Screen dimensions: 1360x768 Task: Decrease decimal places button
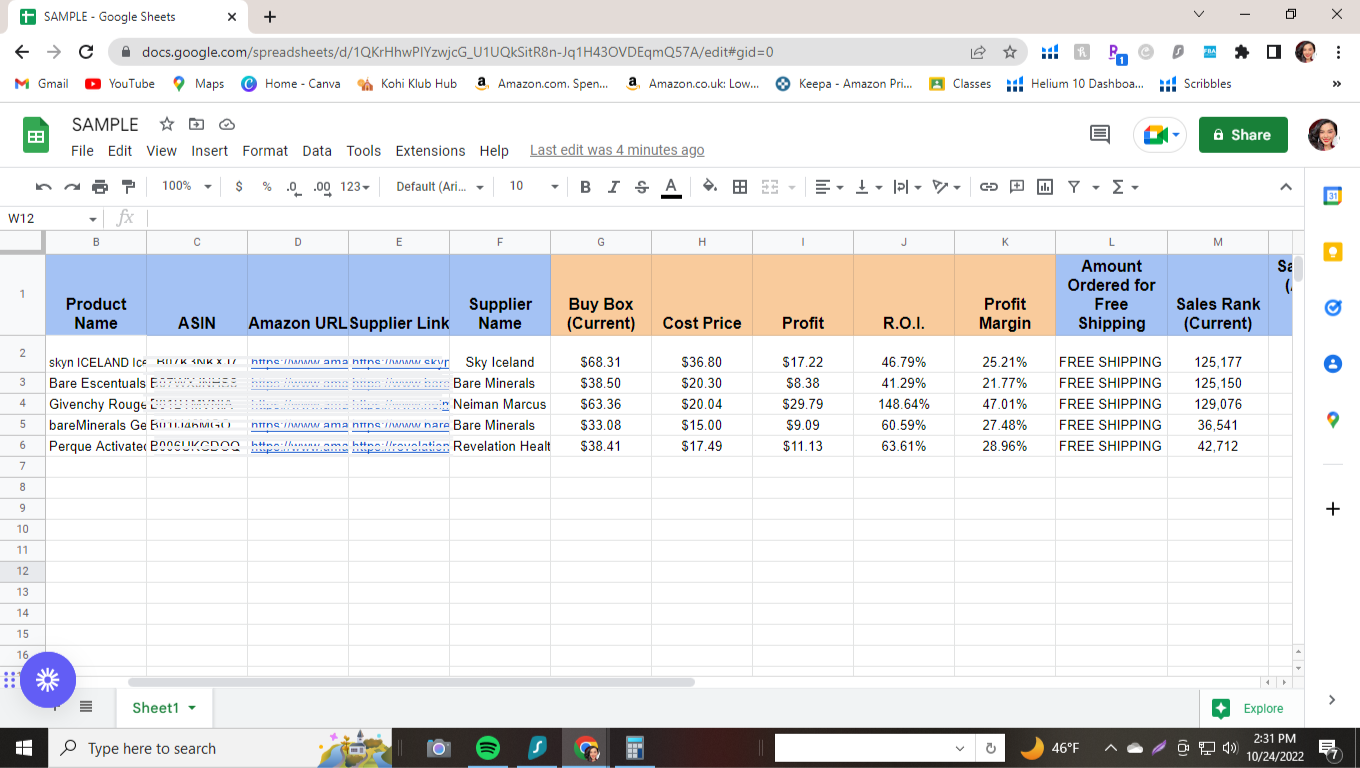tap(293, 187)
